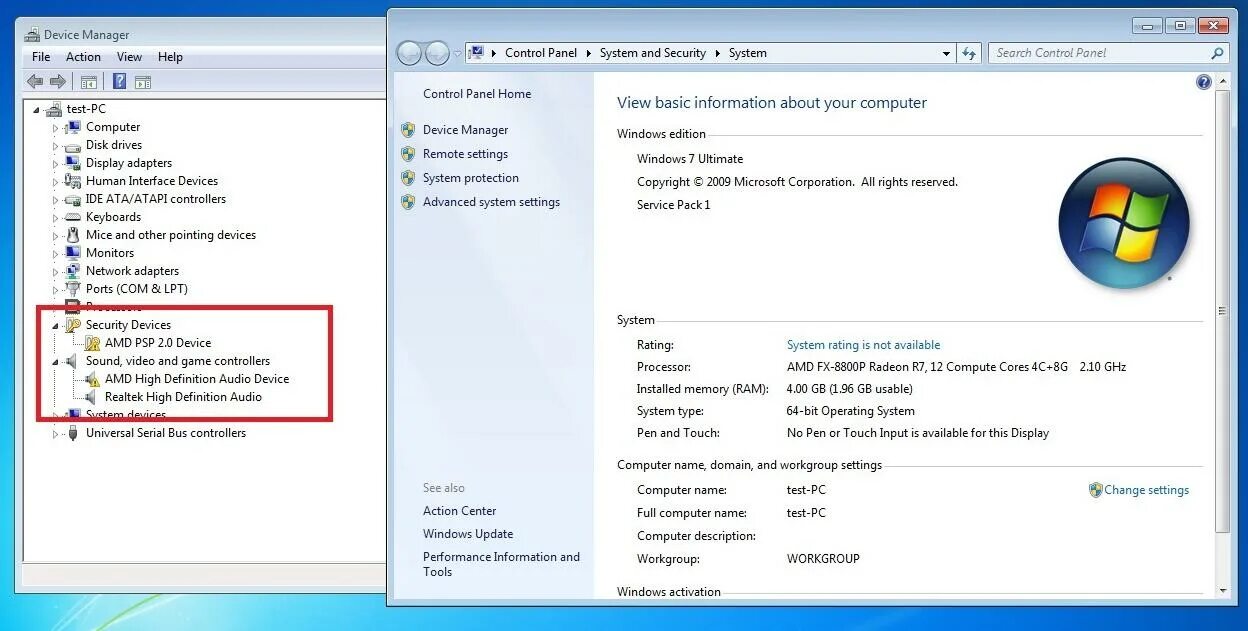Expand the Display adapters node
The height and width of the screenshot is (631, 1248).
[56, 164]
